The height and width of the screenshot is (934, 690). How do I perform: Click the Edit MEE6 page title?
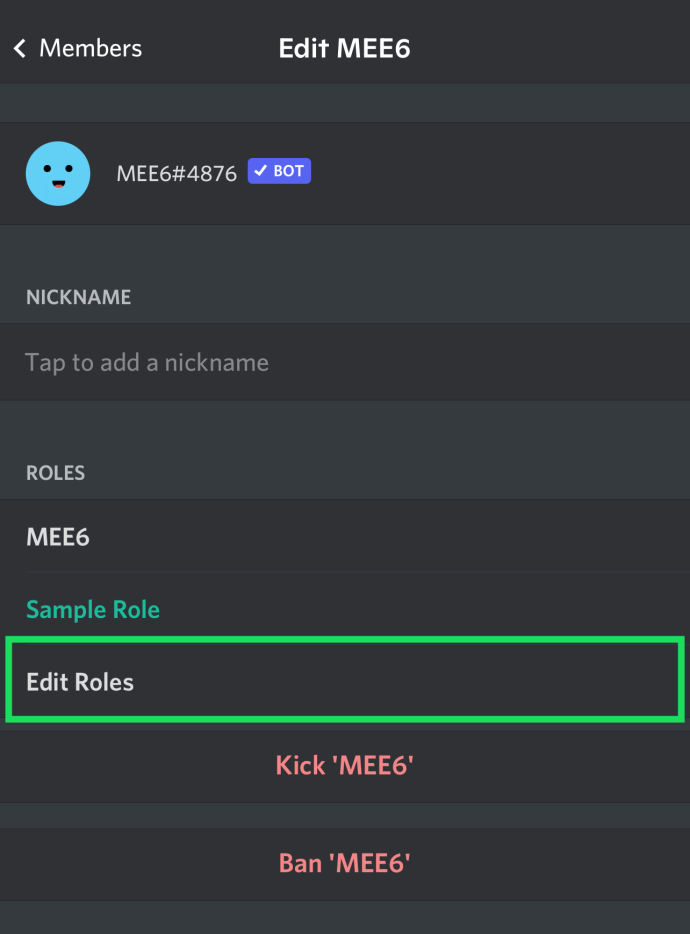click(x=344, y=48)
